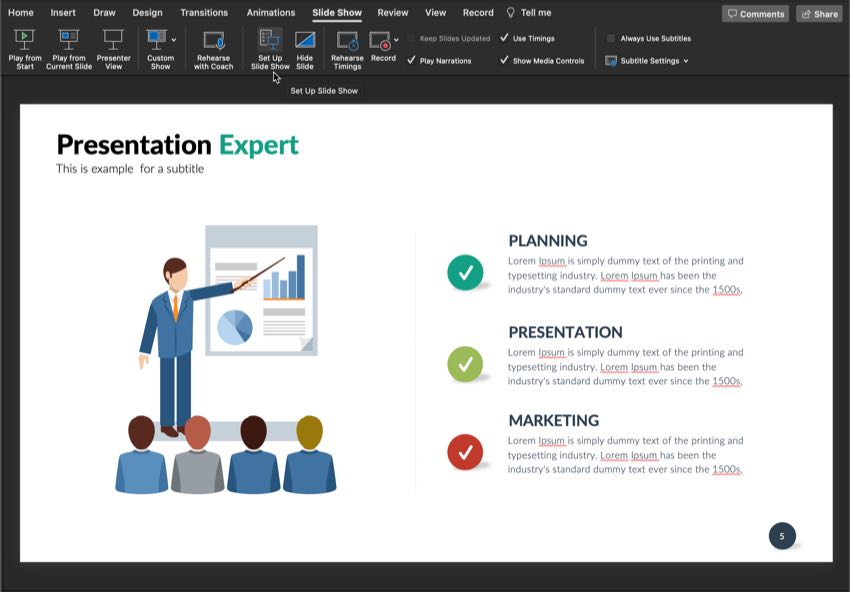The height and width of the screenshot is (592, 850).
Task: Open the Draw tab
Action: pyautogui.click(x=104, y=12)
